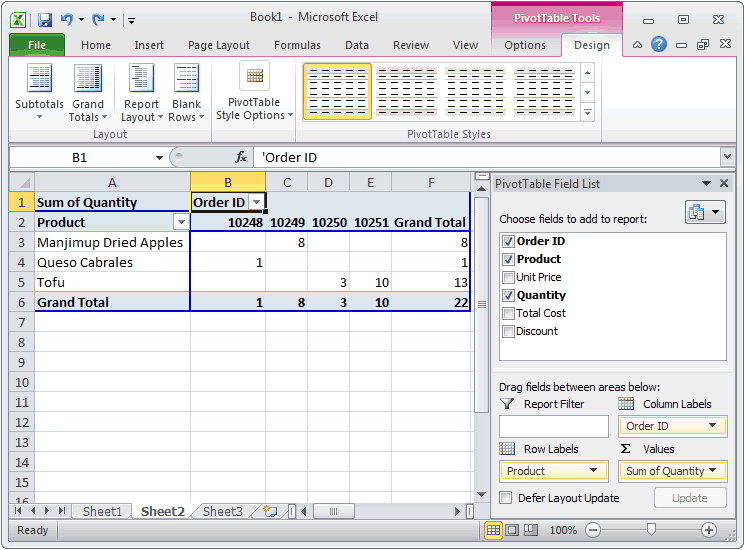Open the Excel application icon menu

tap(18, 20)
